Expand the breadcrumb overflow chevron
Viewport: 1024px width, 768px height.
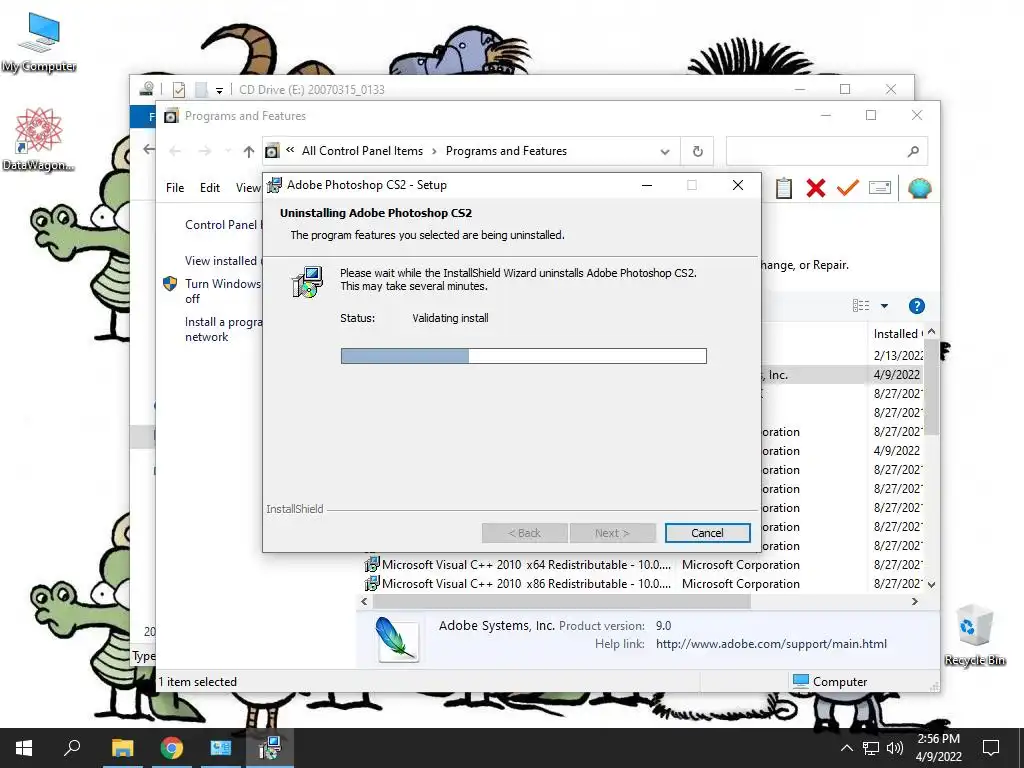290,150
